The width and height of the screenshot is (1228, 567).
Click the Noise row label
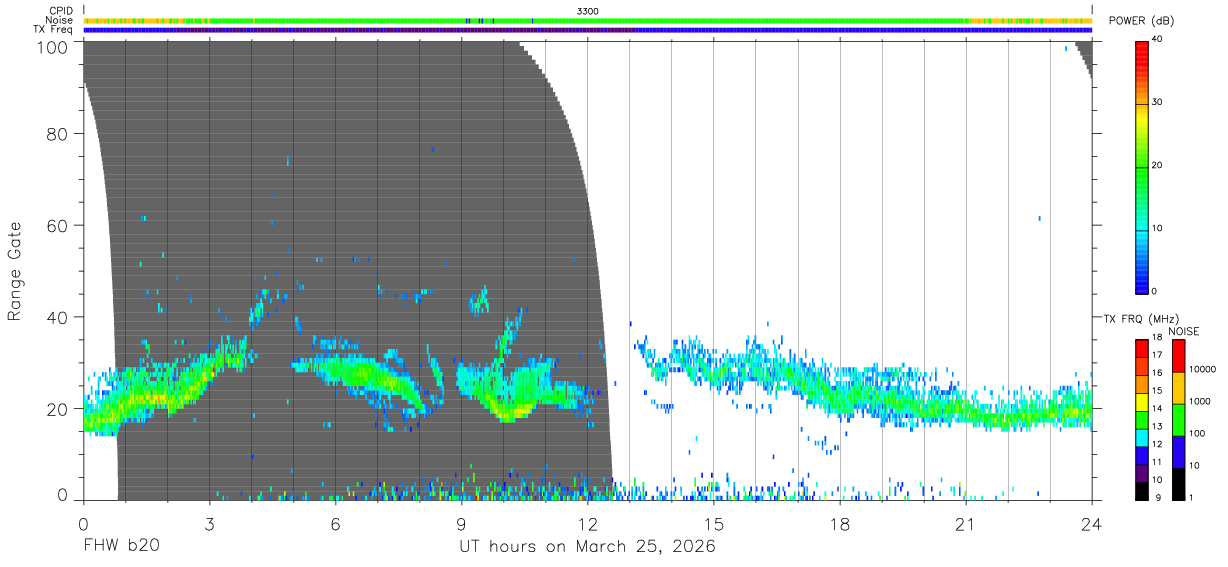59,20
